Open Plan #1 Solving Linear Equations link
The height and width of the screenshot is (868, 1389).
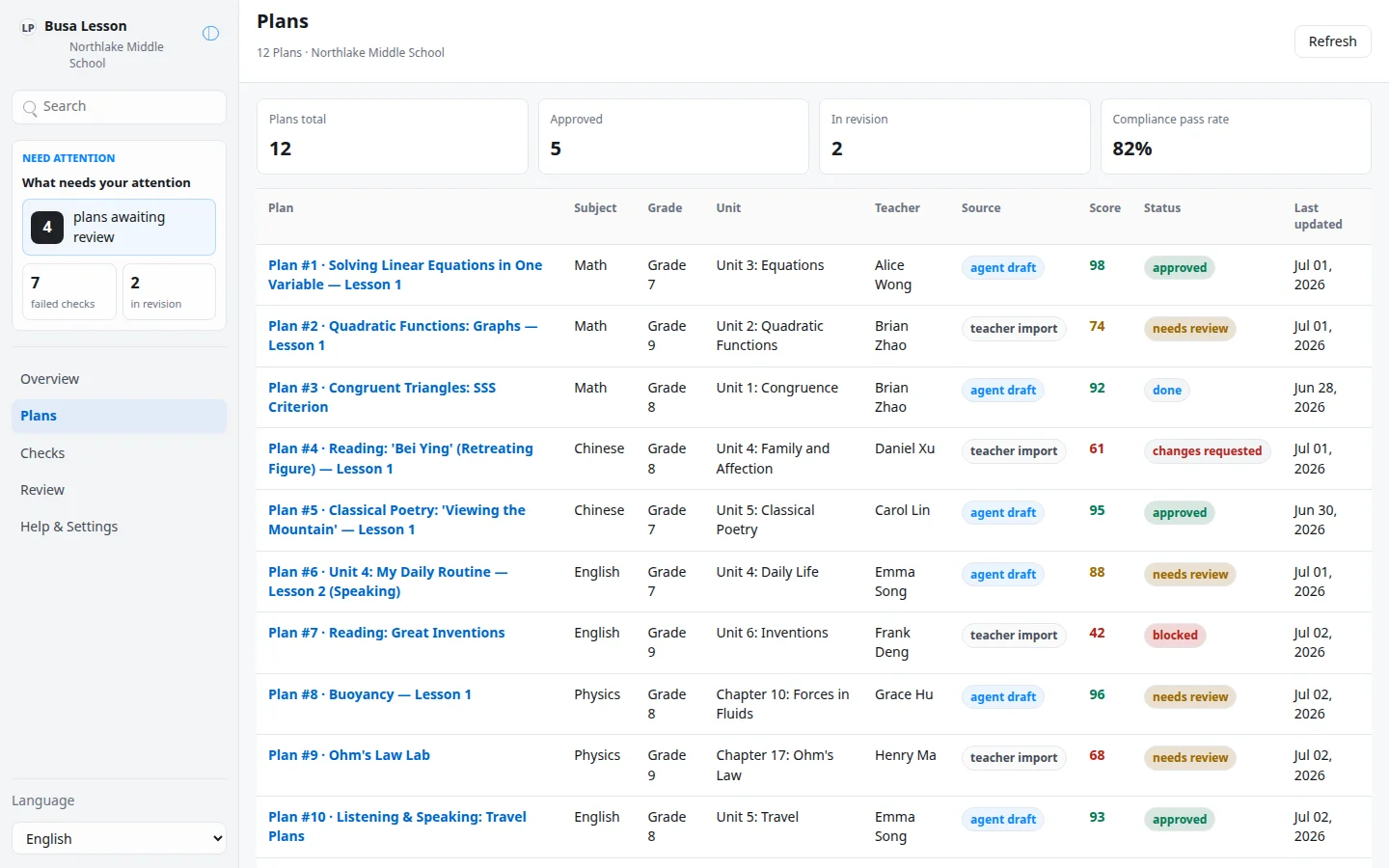point(405,275)
